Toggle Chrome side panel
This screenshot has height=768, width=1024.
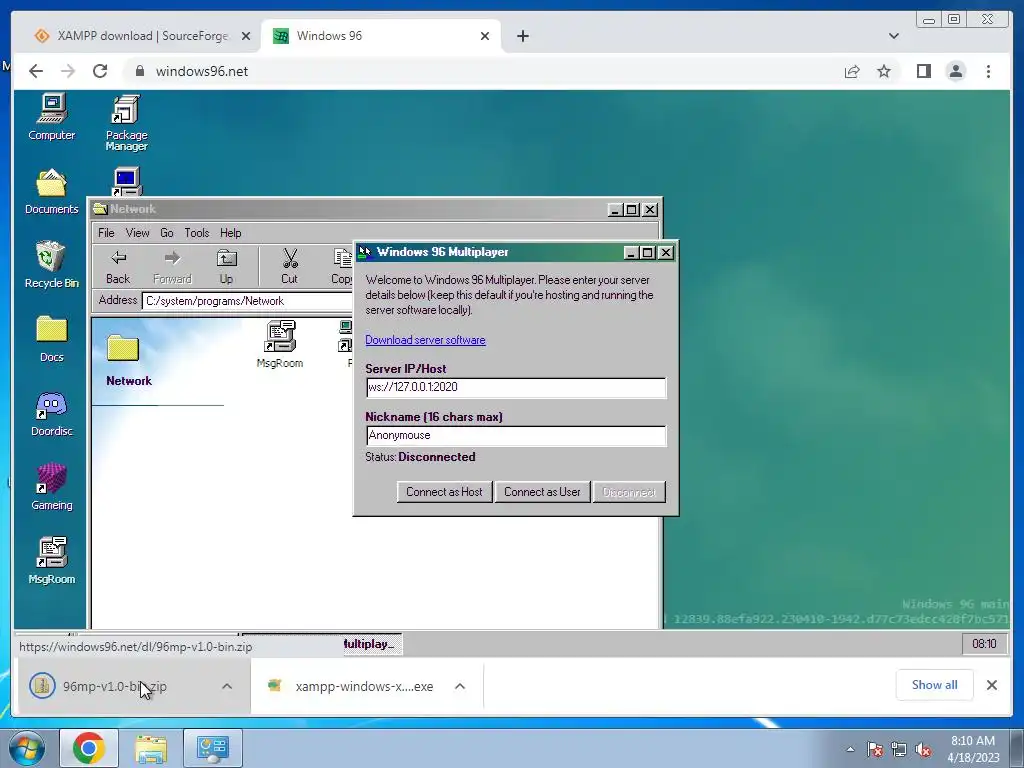923,71
